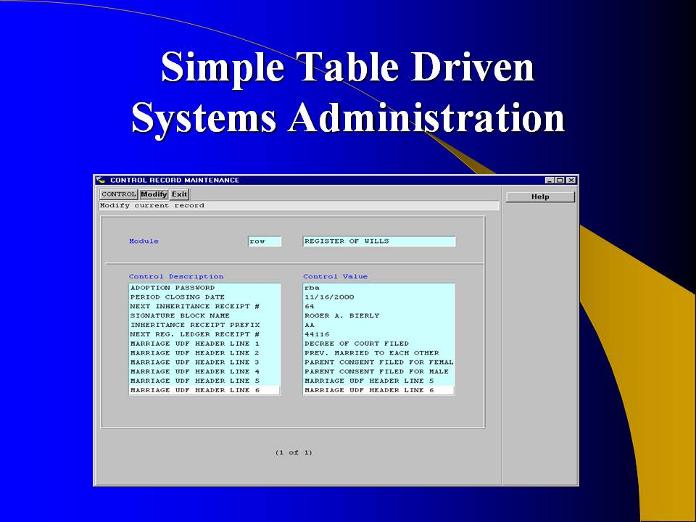696x522 pixels.
Task: Click the REGISTER OF WILLS module name field
Action: pos(378,241)
